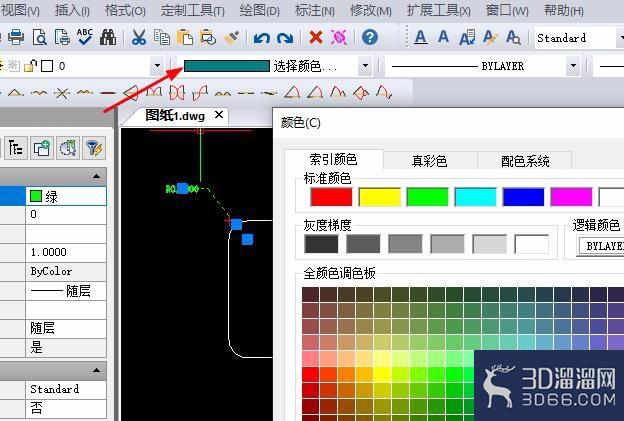624x421 pixels.
Task: Switch to the 真彩色 tab
Action: click(x=430, y=161)
